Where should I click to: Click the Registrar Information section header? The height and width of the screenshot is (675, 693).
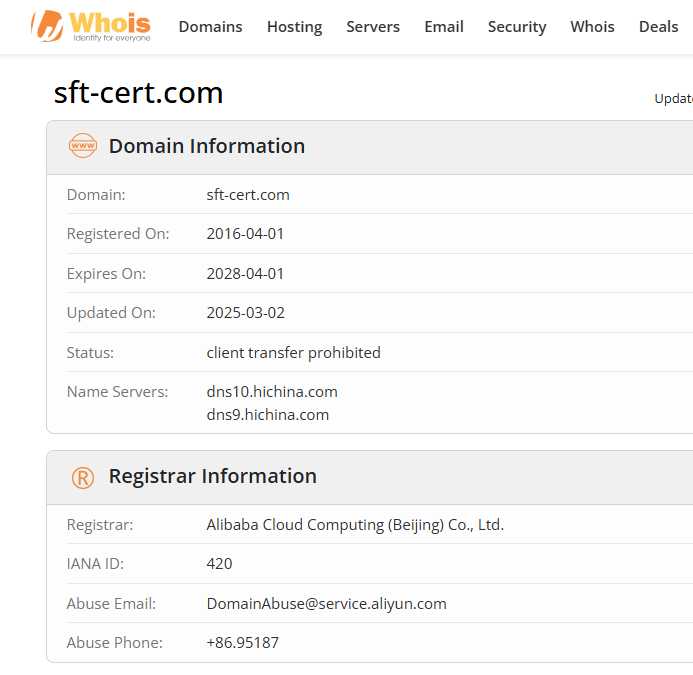point(212,477)
